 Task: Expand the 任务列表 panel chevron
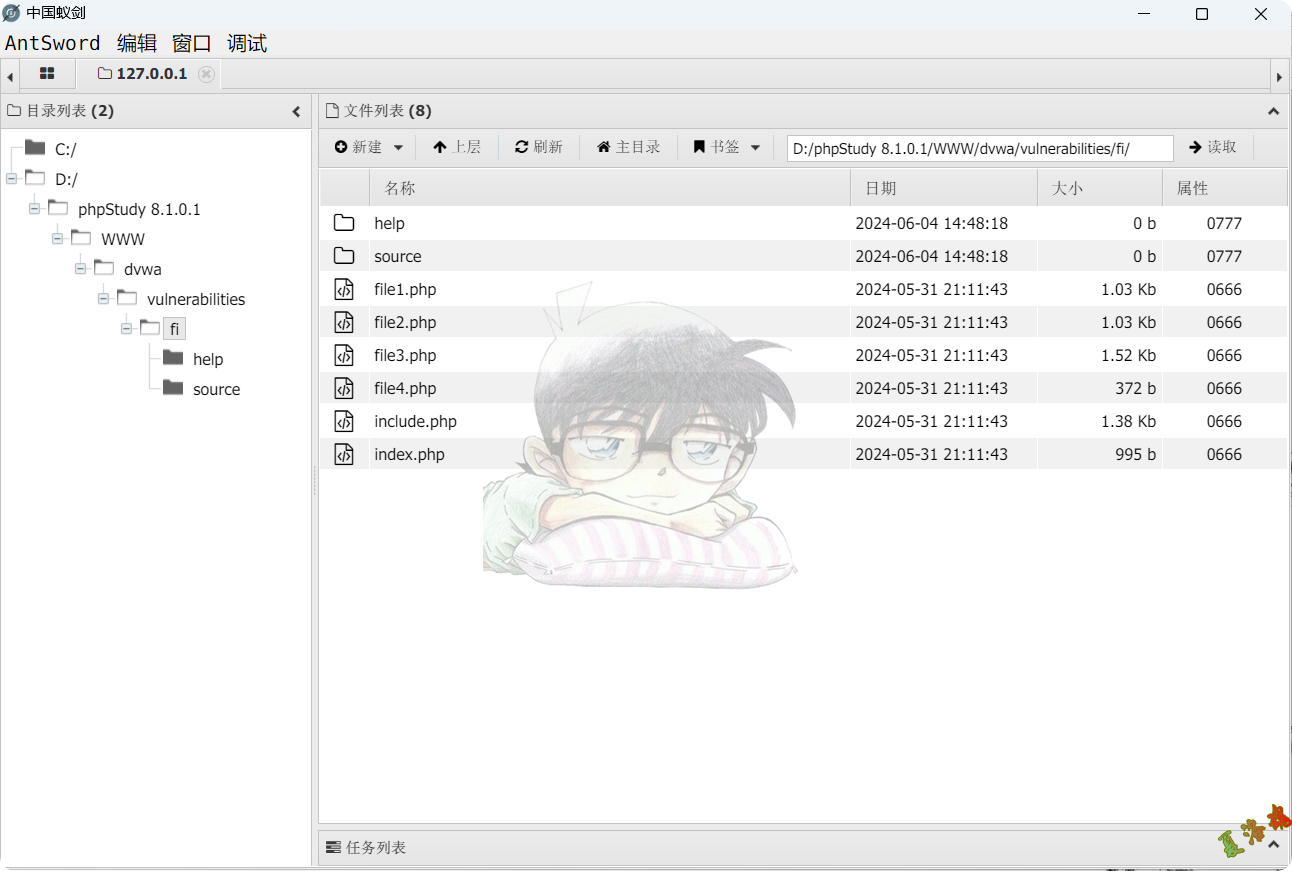tap(1274, 845)
